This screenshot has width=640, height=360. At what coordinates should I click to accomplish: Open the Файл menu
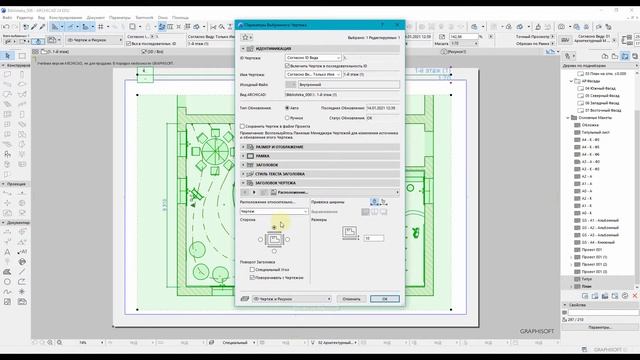pyautogui.click(x=7, y=18)
